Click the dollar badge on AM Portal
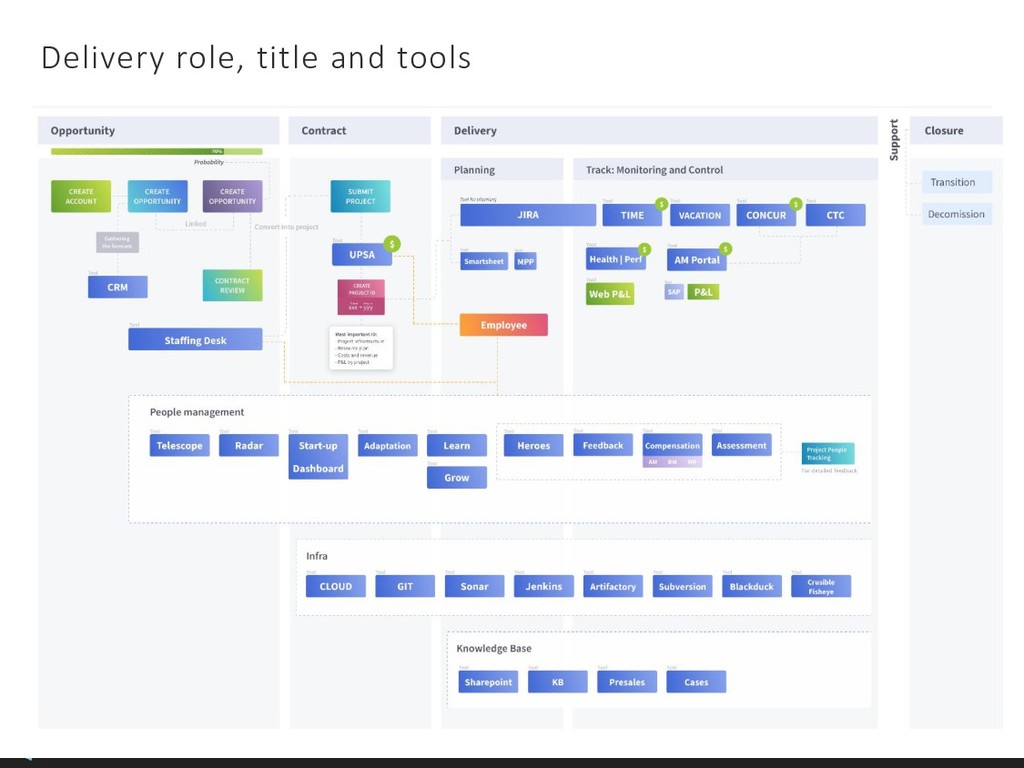This screenshot has height=768, width=1024. coord(725,249)
